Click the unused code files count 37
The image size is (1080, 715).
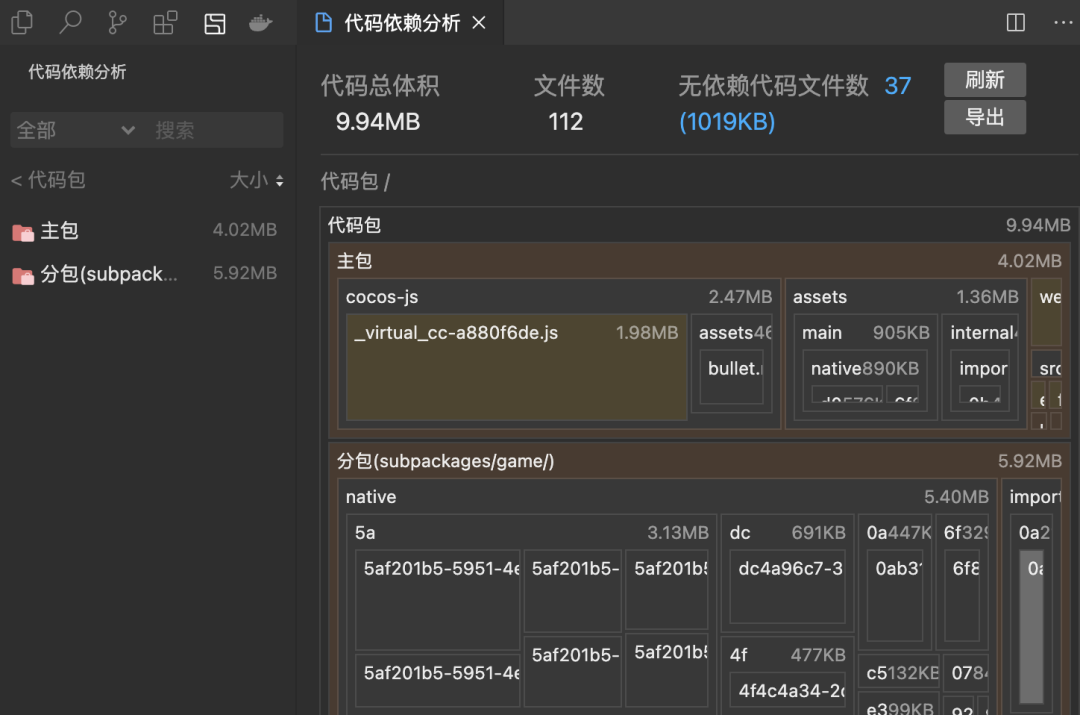coord(897,86)
